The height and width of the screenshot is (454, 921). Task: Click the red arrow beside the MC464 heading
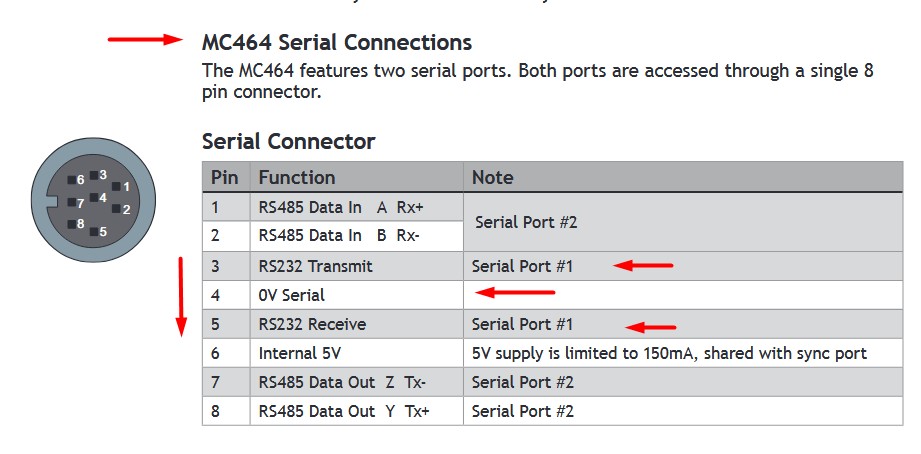click(146, 40)
